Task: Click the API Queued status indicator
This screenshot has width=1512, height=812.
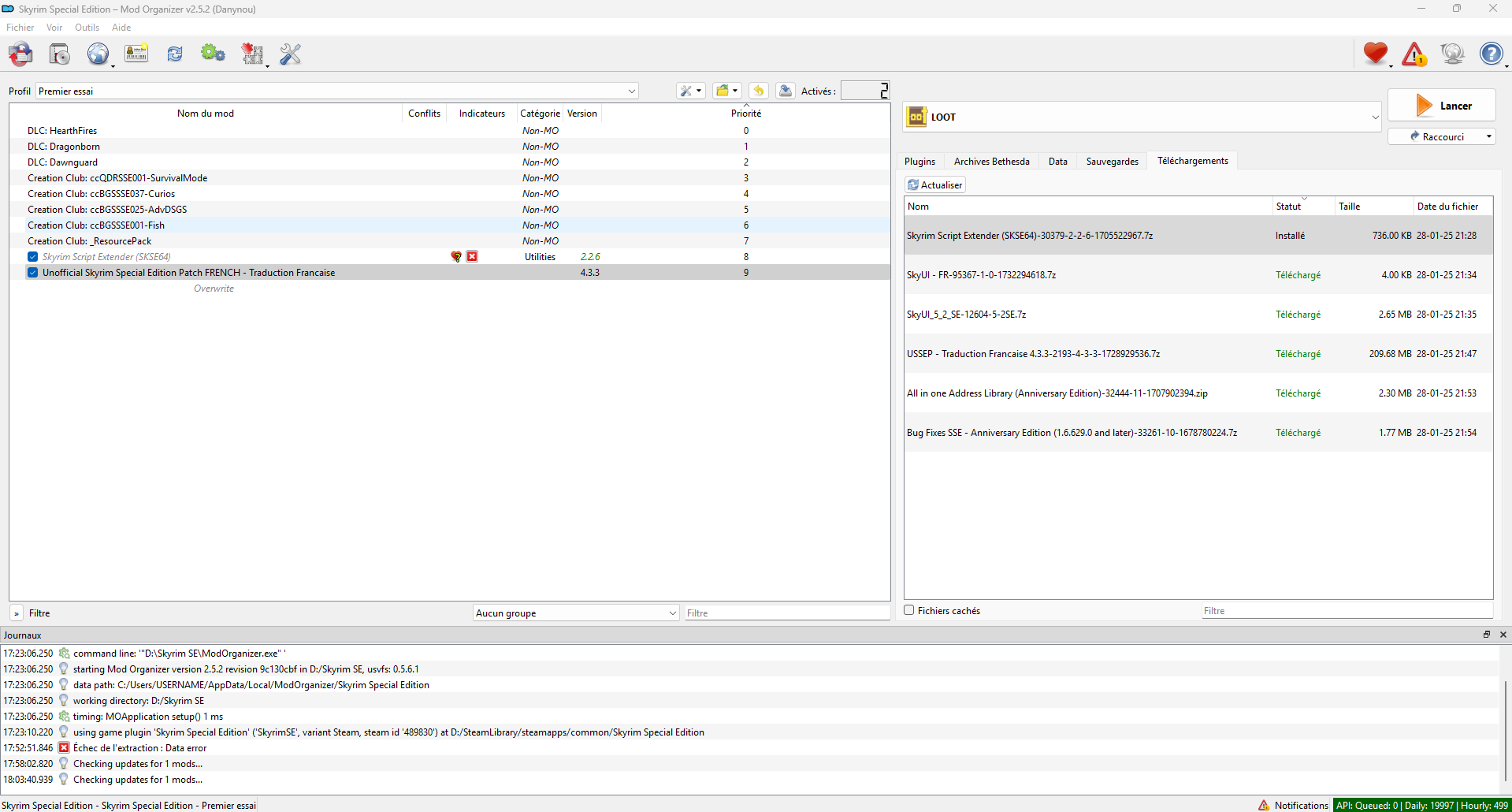Action: (x=1422, y=805)
